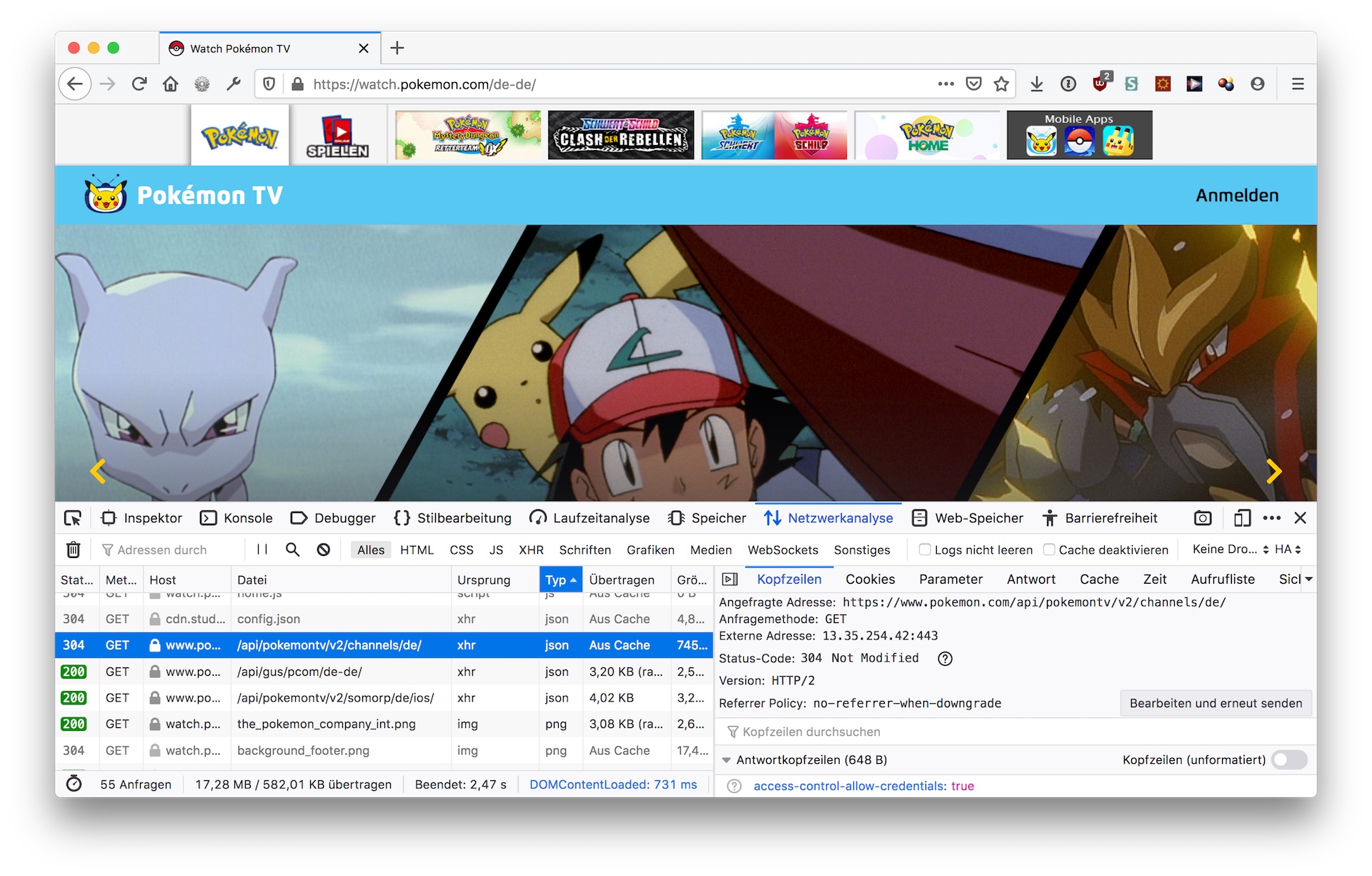
Task: Bookmark this page with the star icon
Action: (x=1001, y=84)
